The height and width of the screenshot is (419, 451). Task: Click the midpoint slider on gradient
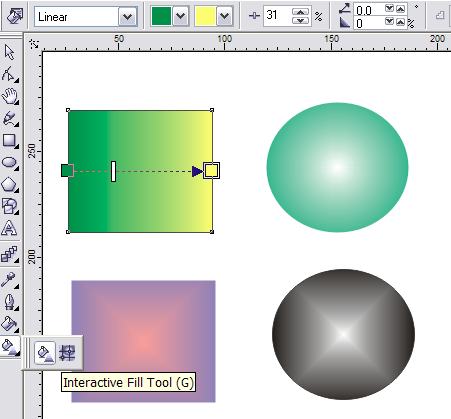(x=113, y=171)
